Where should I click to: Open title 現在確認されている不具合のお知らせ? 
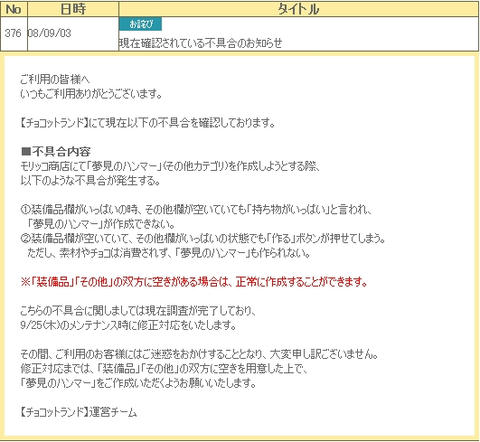click(201, 43)
